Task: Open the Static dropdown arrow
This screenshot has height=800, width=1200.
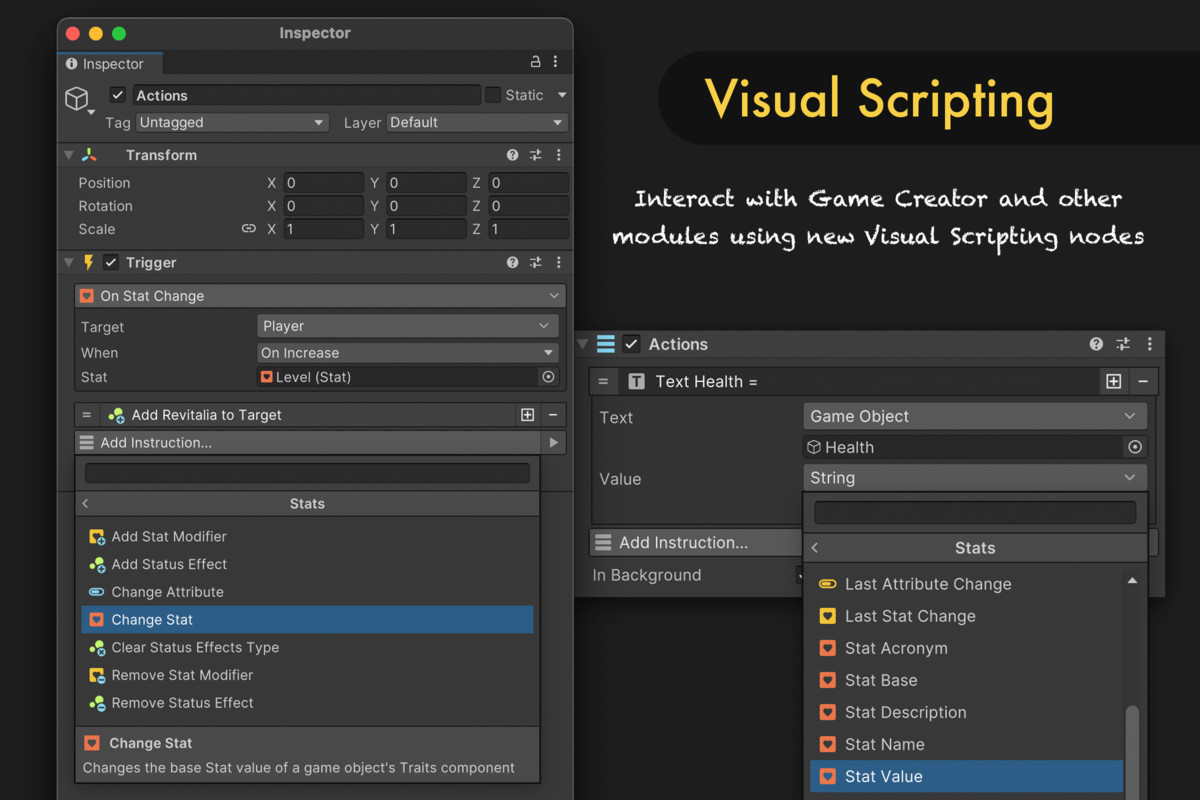Action: 562,95
